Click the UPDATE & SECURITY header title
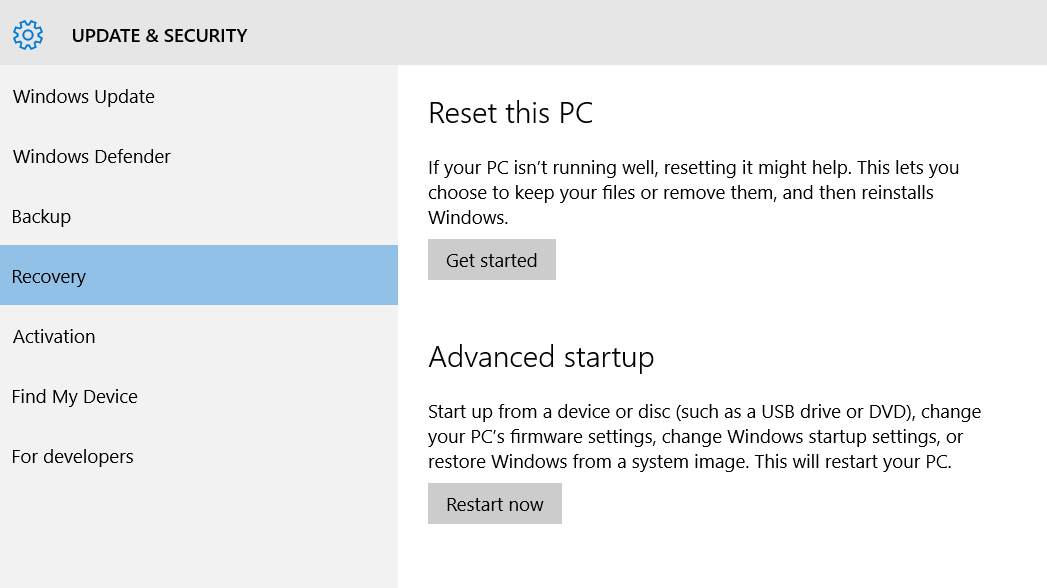This screenshot has height=588, width=1047. click(x=159, y=36)
